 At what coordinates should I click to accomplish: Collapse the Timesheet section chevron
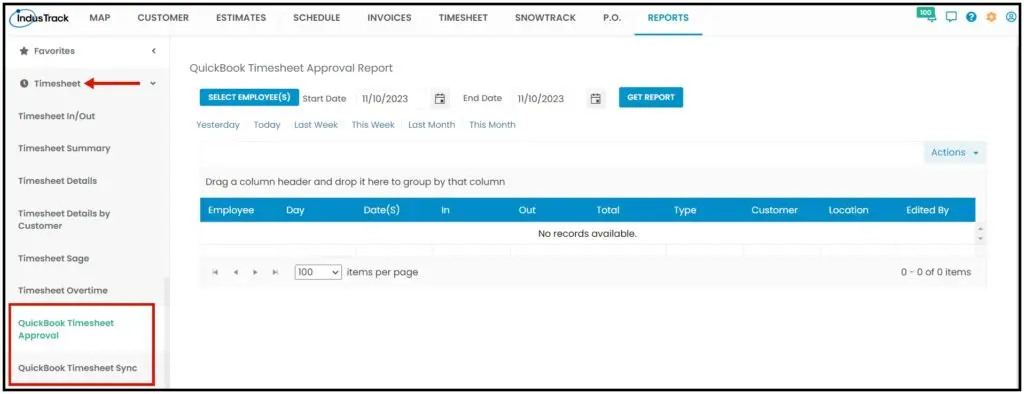[x=153, y=84]
